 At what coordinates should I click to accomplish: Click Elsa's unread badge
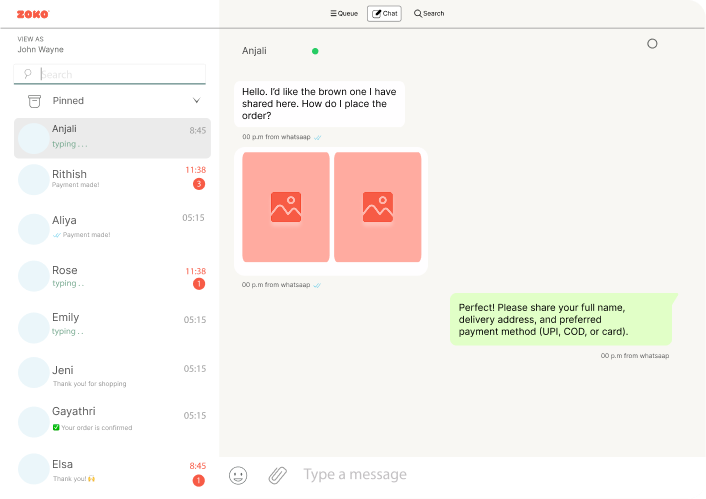coord(199,481)
